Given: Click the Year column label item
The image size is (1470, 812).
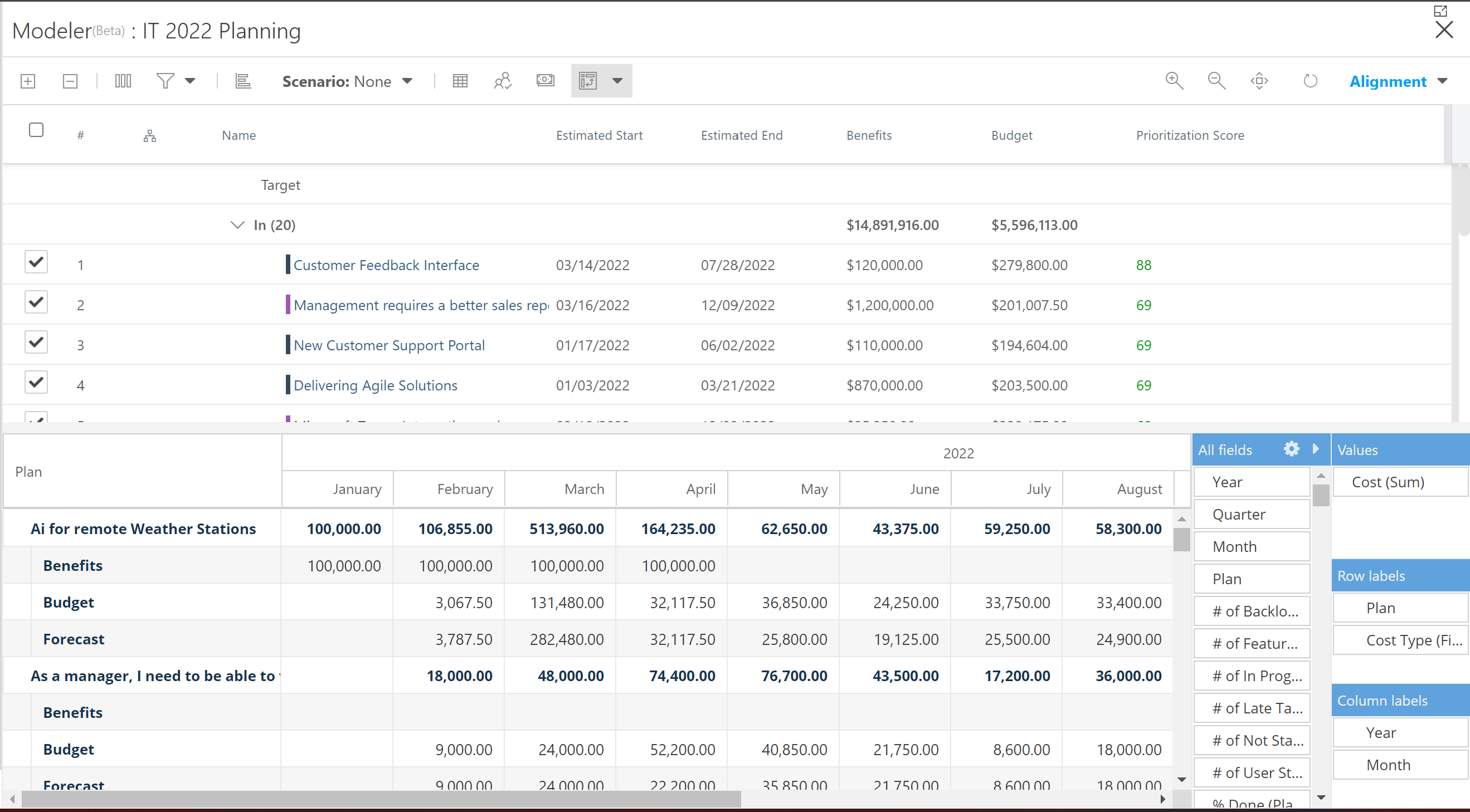Looking at the screenshot, I should coord(1400,733).
